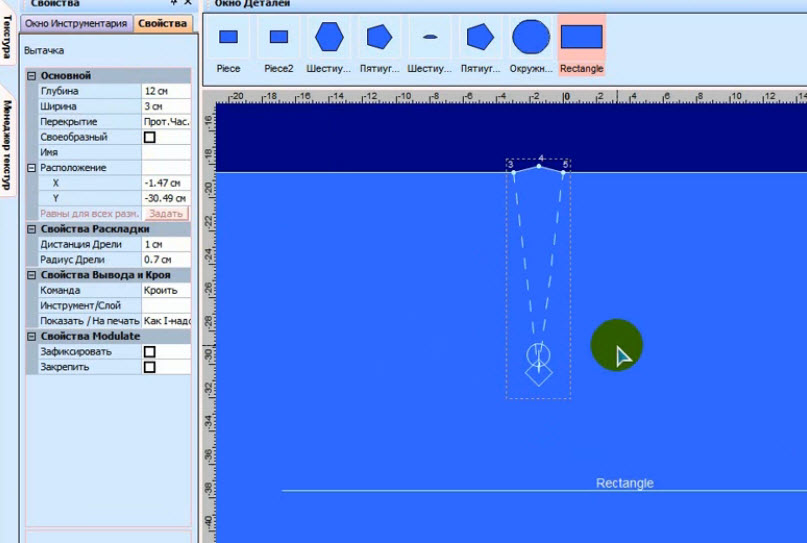This screenshot has width=807, height=543.
Task: Select the small flat ellipse Шестиу... thumbnail
Action: (x=430, y=45)
